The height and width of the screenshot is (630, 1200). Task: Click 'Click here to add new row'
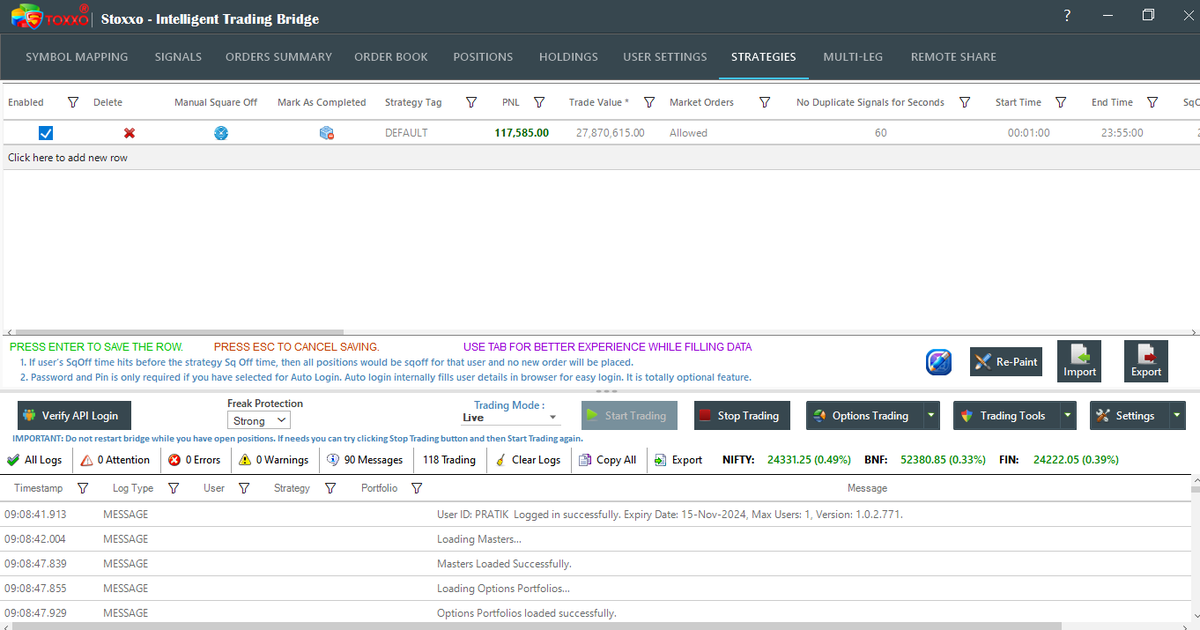tap(68, 158)
